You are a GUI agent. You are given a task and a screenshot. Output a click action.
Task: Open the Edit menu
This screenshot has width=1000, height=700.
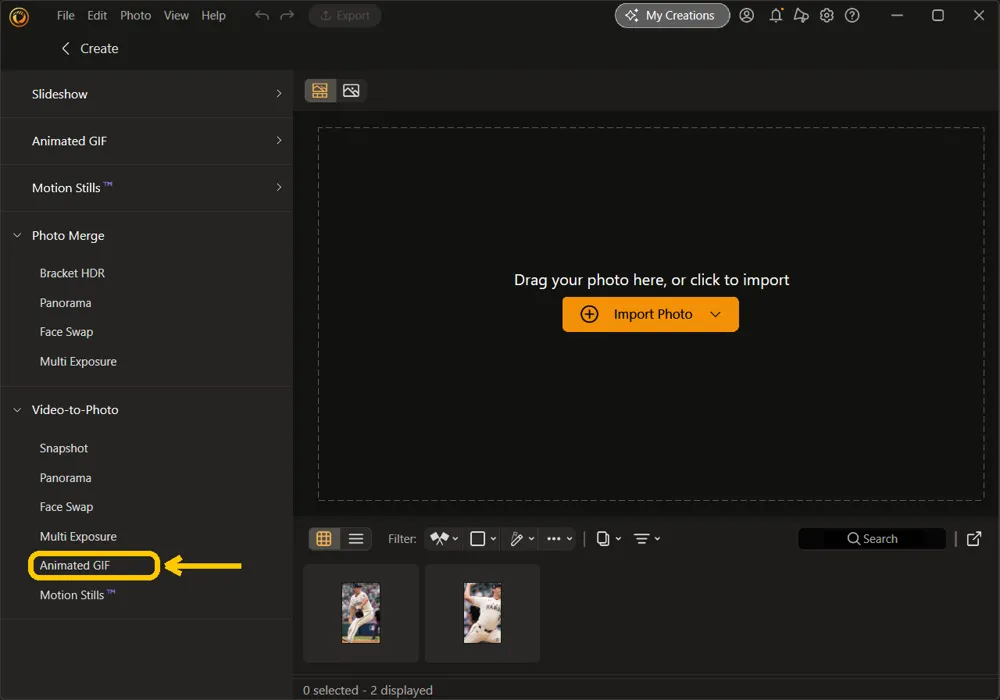coord(97,15)
